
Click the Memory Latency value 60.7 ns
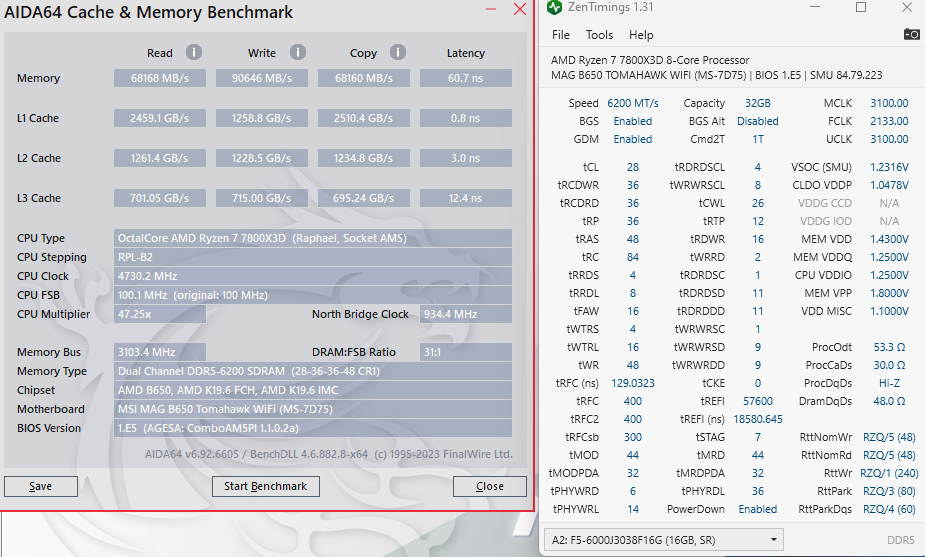[466, 78]
